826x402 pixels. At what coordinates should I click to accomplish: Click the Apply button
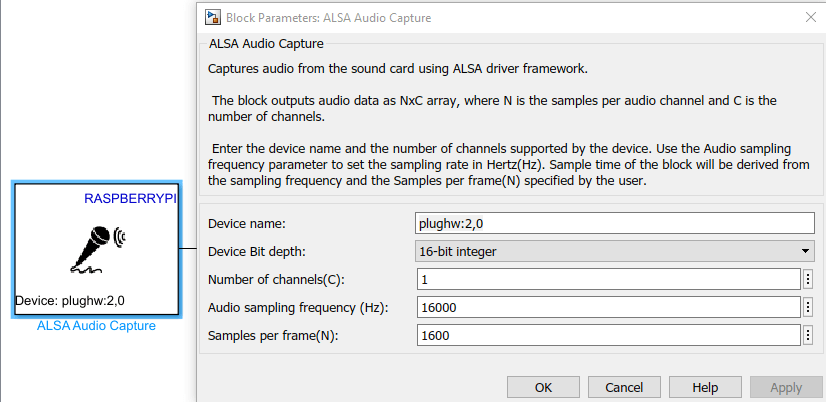click(x=785, y=387)
